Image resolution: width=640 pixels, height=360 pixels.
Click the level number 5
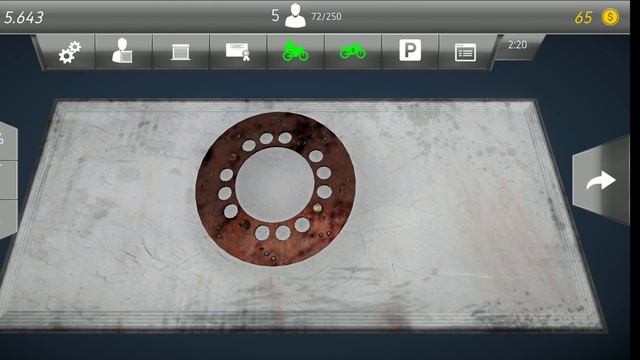(276, 16)
